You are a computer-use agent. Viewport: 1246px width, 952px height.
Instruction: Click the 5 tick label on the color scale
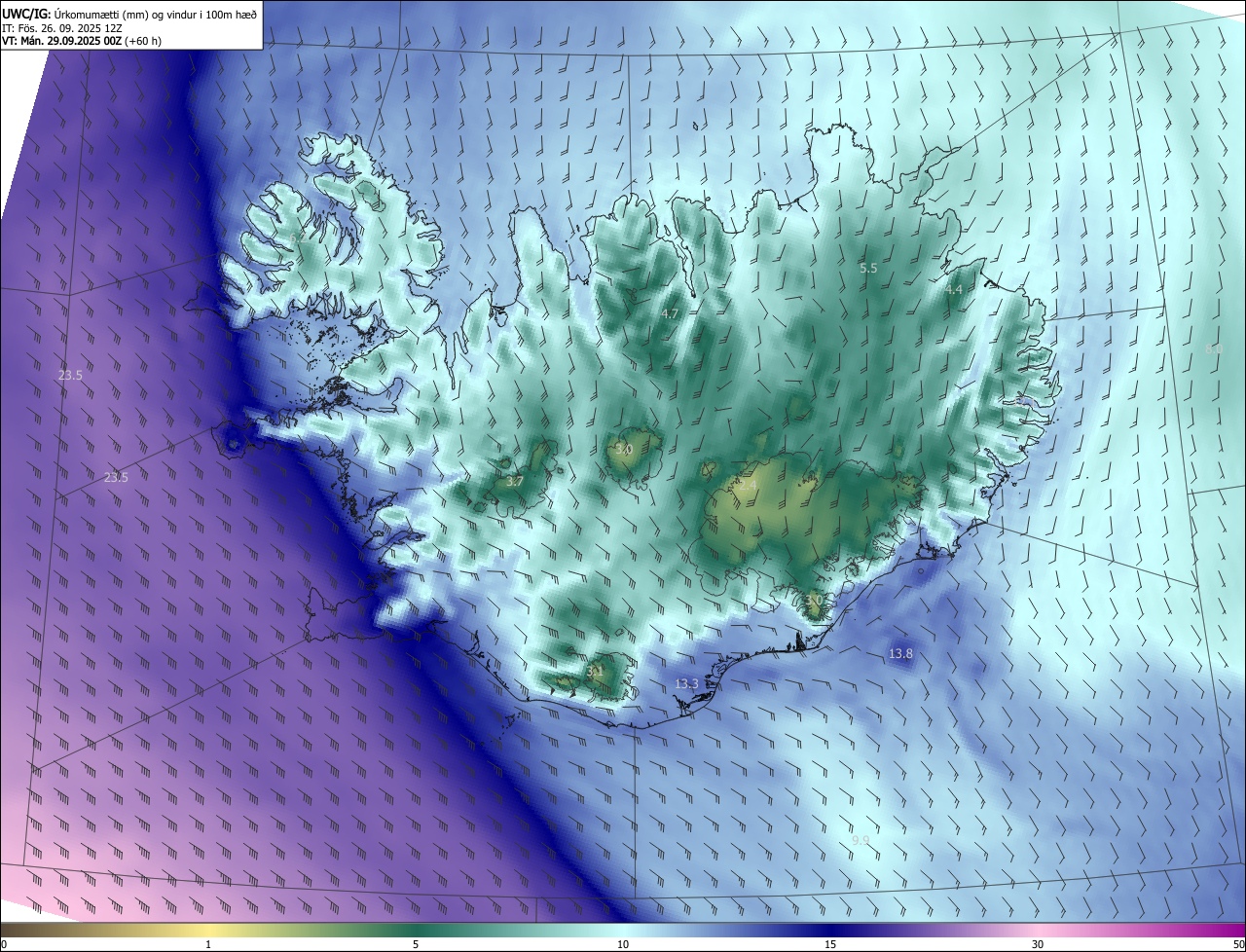[416, 944]
